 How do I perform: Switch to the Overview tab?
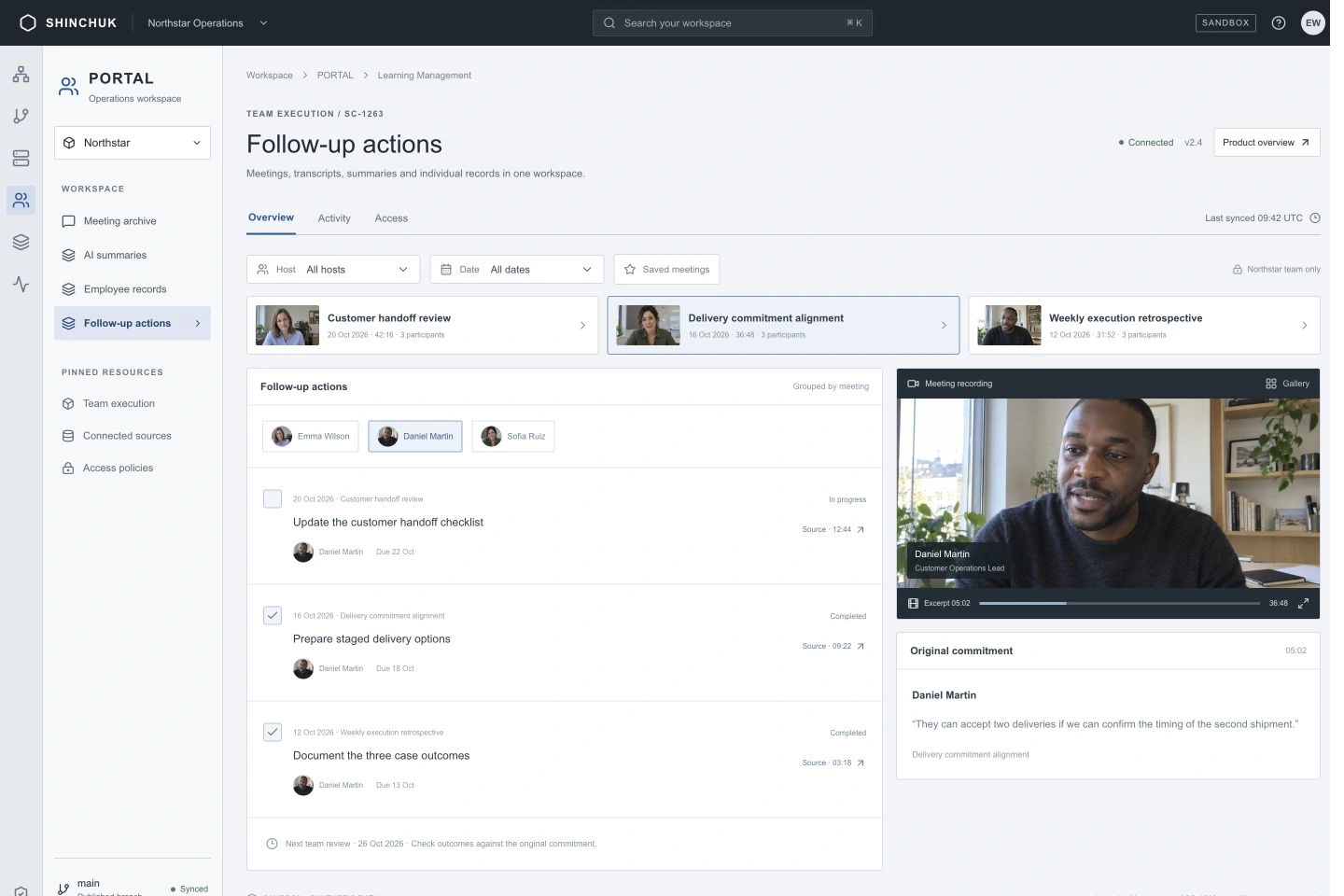coord(271,217)
